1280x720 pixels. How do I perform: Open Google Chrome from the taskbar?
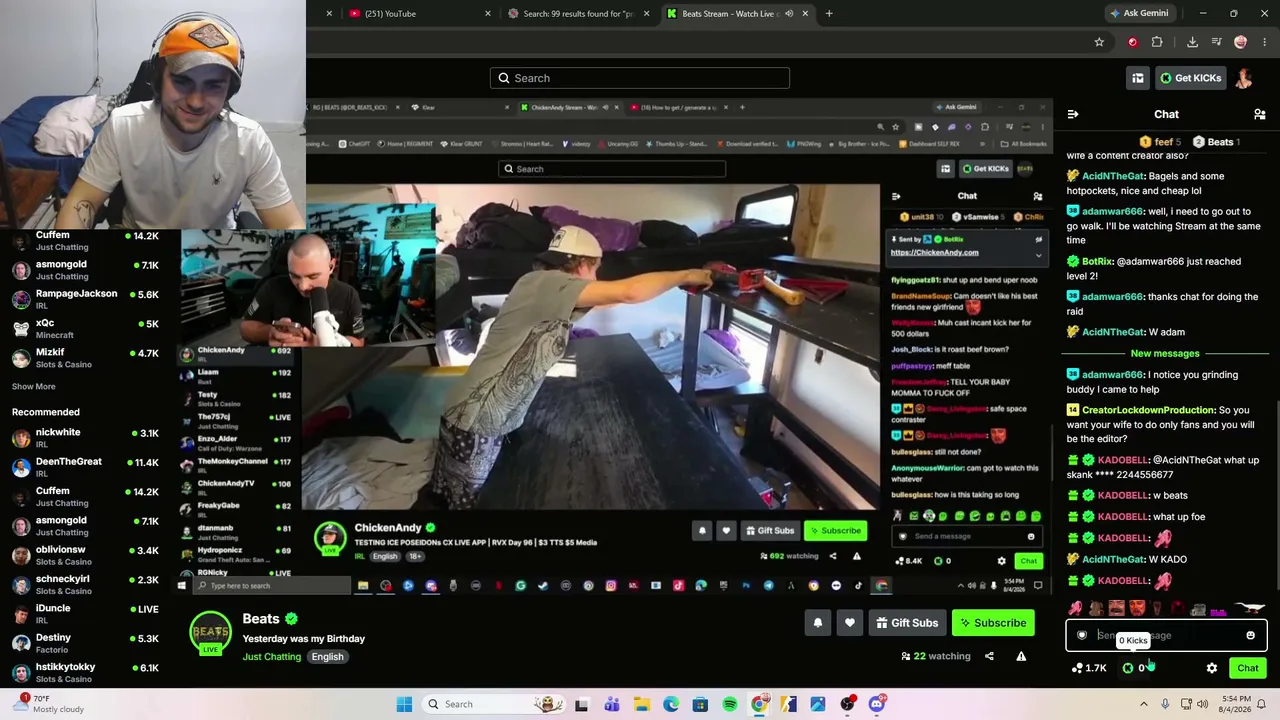pos(760,704)
